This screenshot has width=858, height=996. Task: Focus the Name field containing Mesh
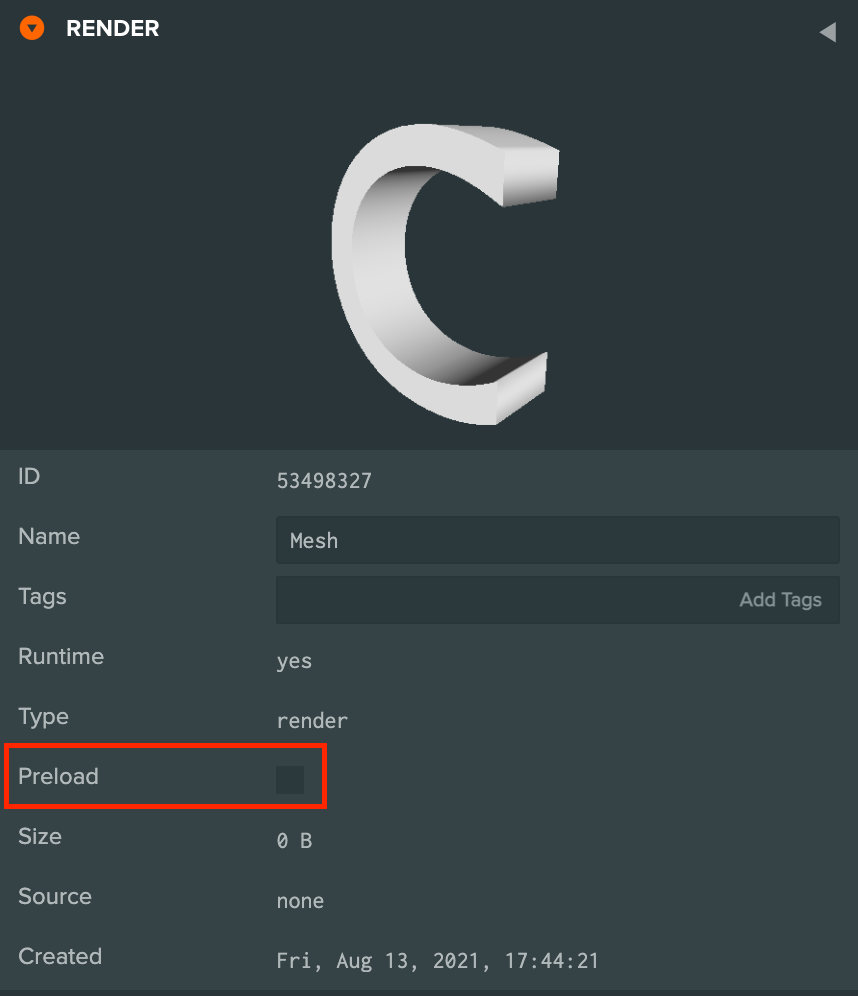coord(558,540)
